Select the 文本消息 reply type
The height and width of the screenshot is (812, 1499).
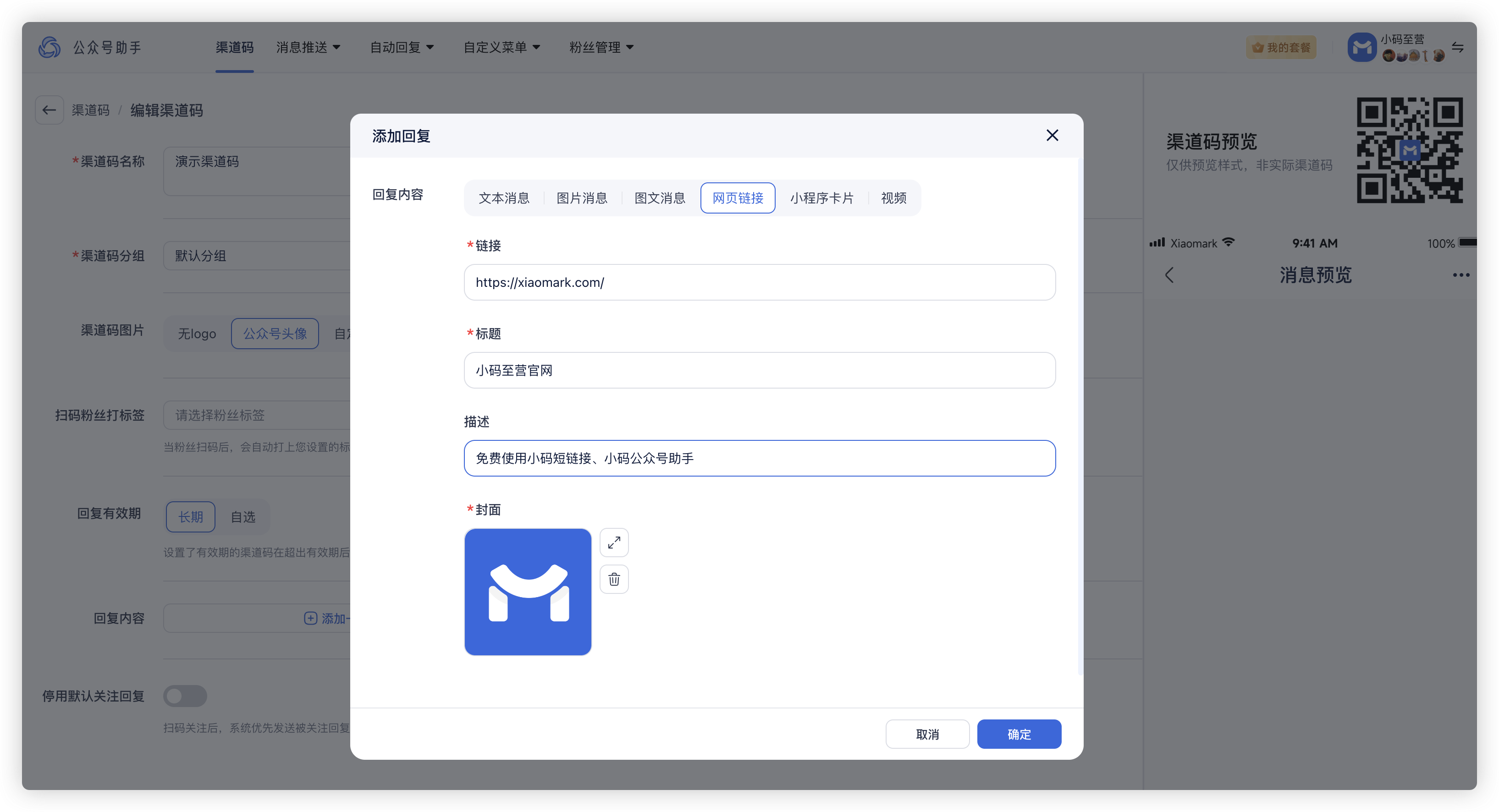click(504, 198)
